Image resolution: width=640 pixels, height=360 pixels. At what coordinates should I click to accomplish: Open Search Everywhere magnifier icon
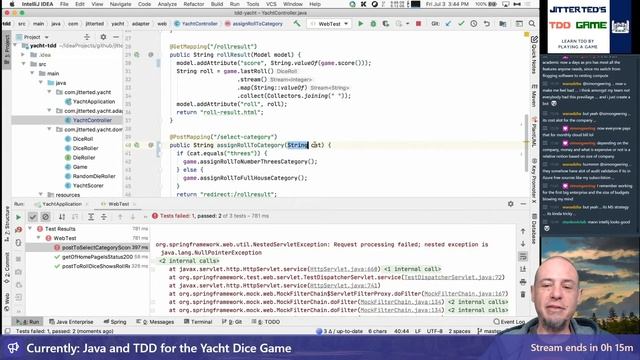532,24
